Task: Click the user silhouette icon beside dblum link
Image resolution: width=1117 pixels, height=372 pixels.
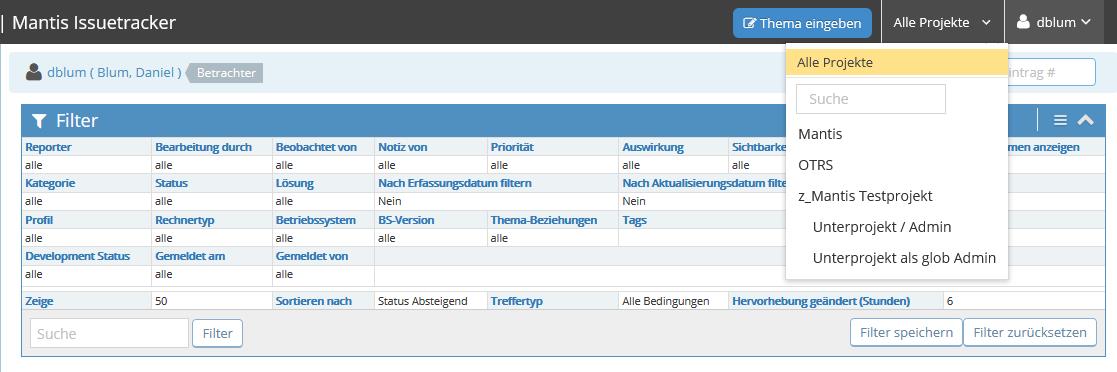Action: pyautogui.click(x=33, y=72)
